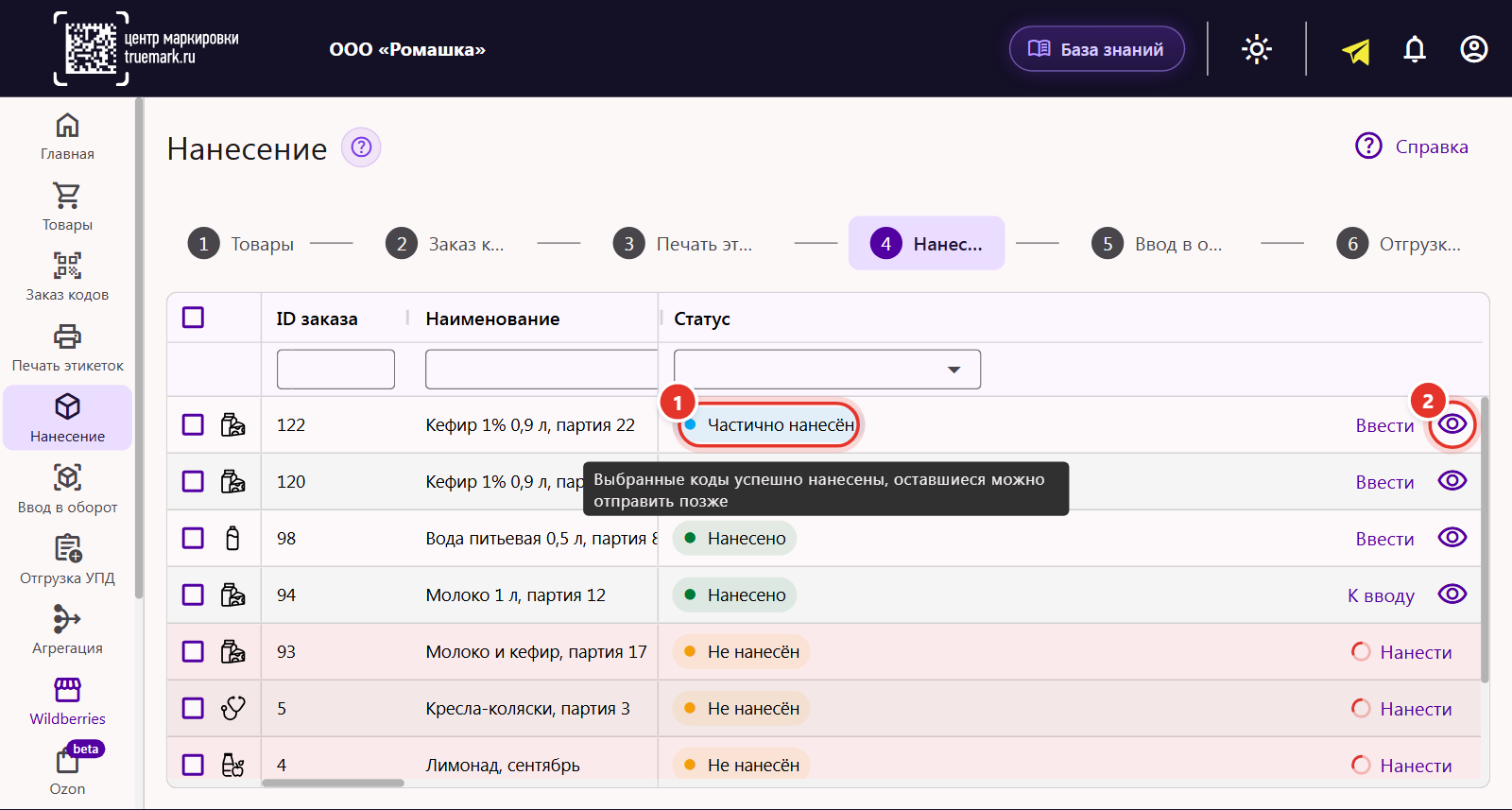Click К вводу for order 94
The width and height of the screenshot is (1512, 810).
(x=1381, y=595)
